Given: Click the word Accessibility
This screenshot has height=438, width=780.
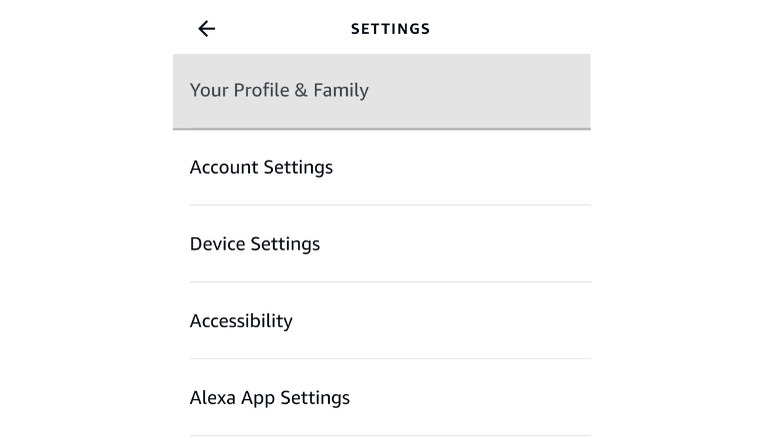Looking at the screenshot, I should tap(241, 321).
